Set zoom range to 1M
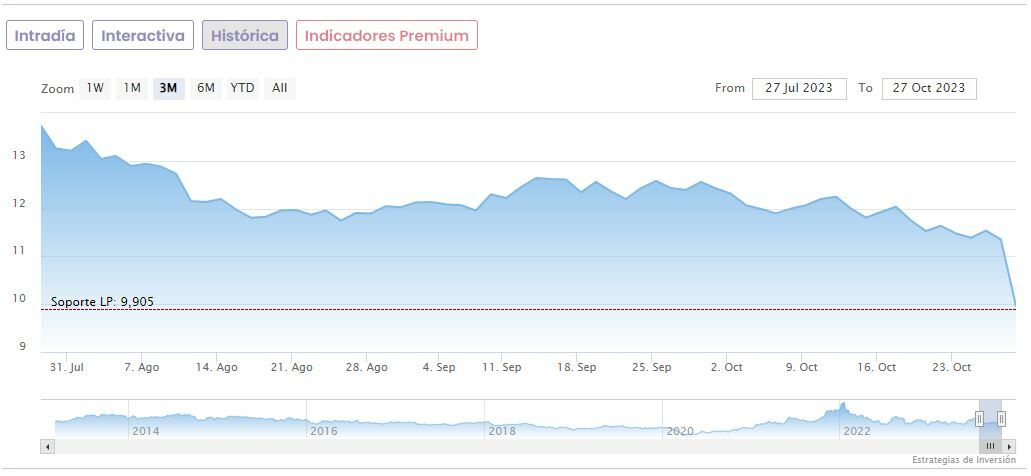Image resolution: width=1031 pixels, height=476 pixels. (132, 88)
